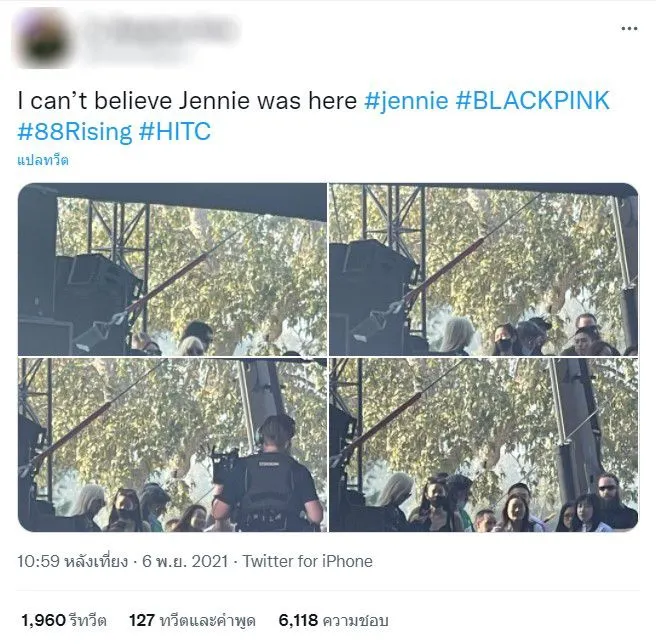Open the #BLACKPINK hashtag
Viewport: 656px width, 644px height.
coord(533,100)
